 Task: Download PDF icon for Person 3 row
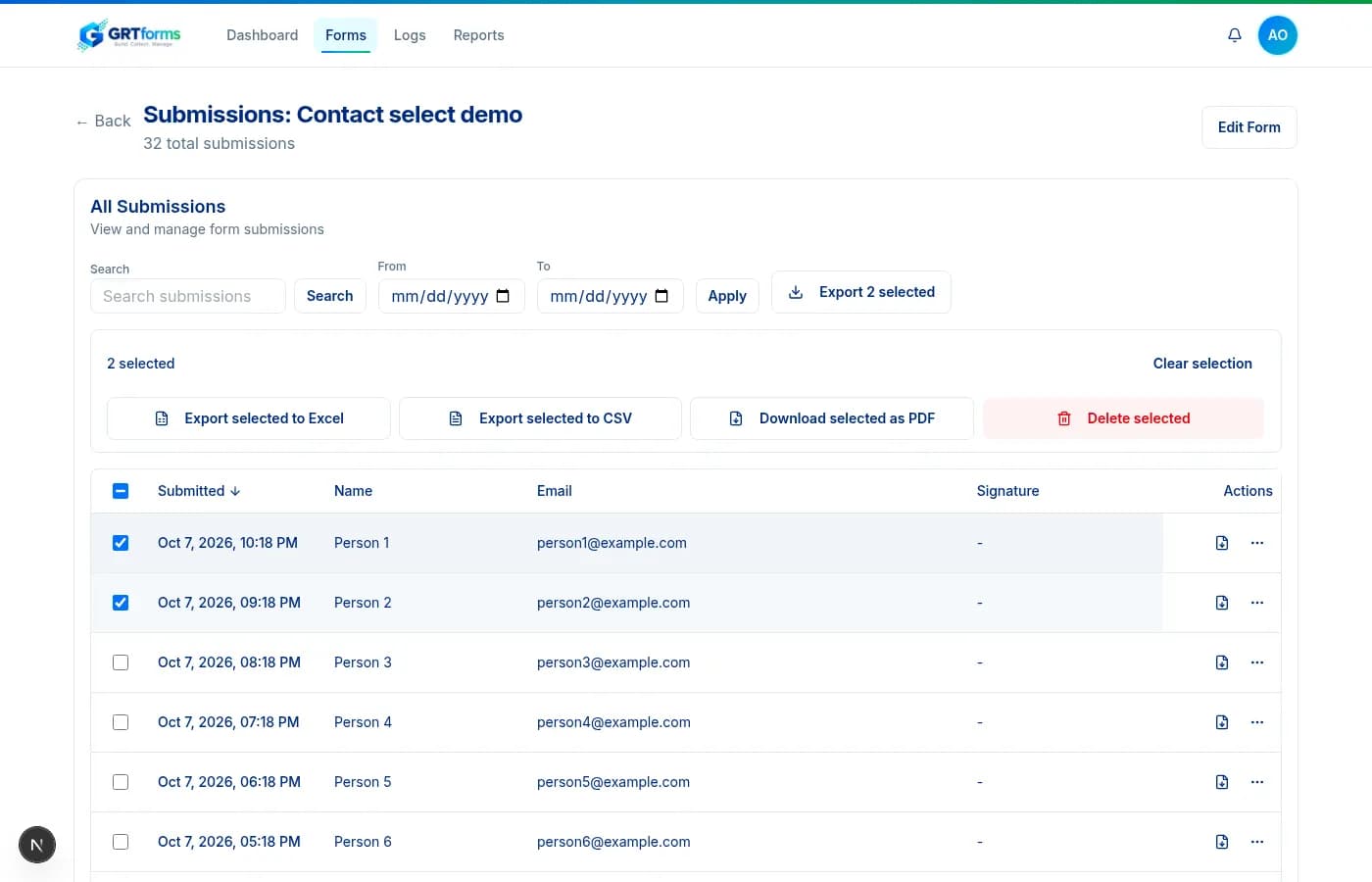click(1222, 662)
